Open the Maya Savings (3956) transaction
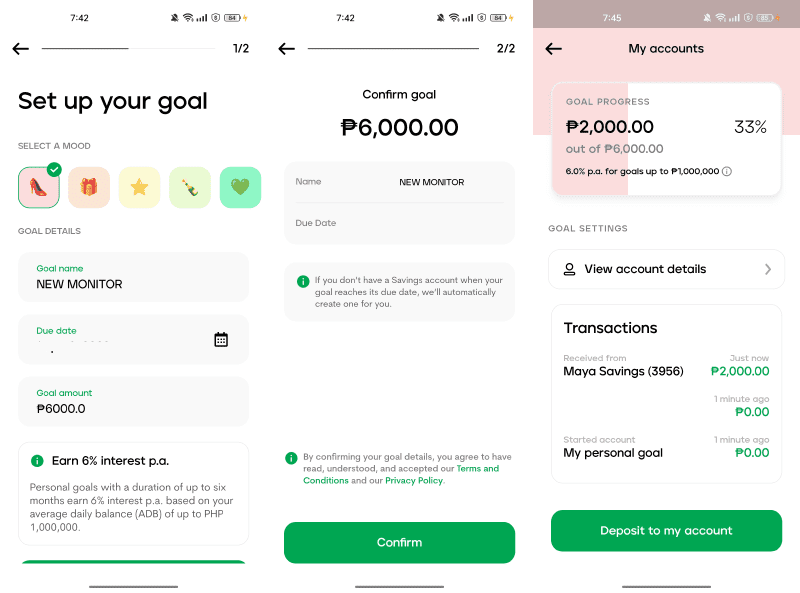Screen dimensions: 800x593 (x=666, y=365)
